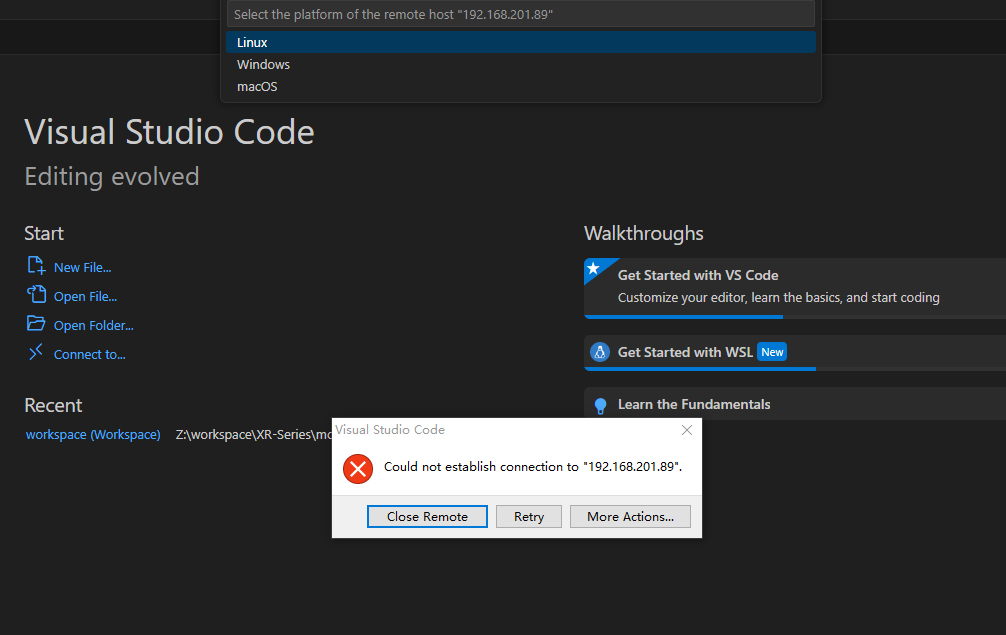
Task: Close the error dialog with the X
Action: [x=686, y=430]
